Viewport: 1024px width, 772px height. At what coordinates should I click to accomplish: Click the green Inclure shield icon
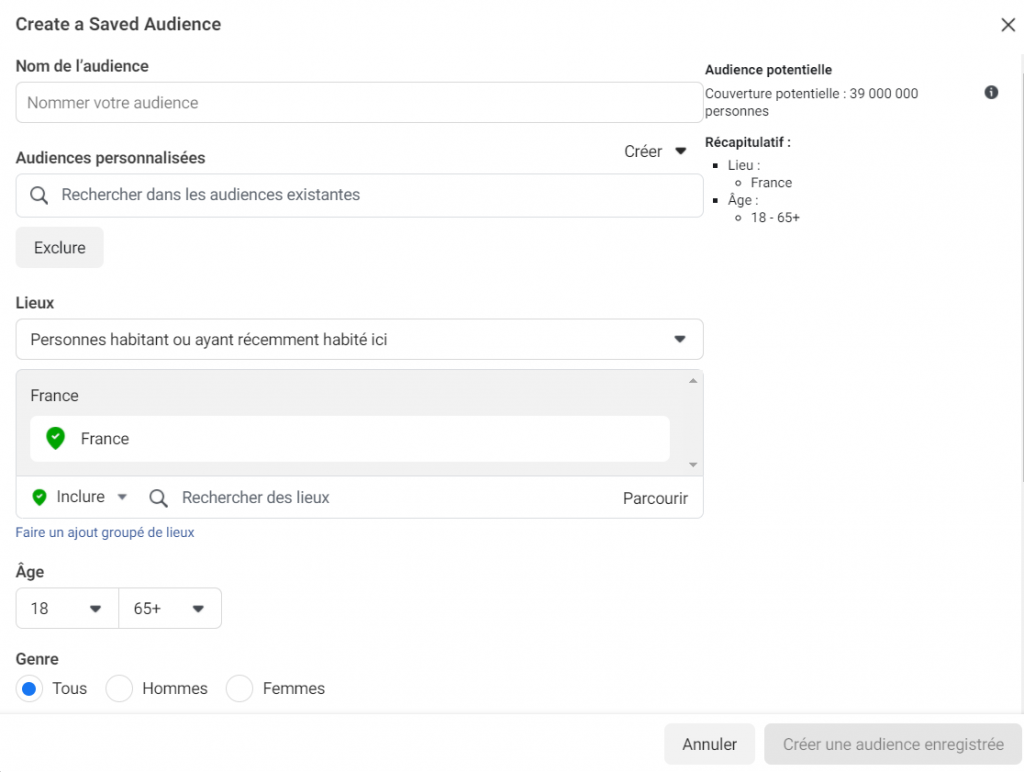coord(40,497)
